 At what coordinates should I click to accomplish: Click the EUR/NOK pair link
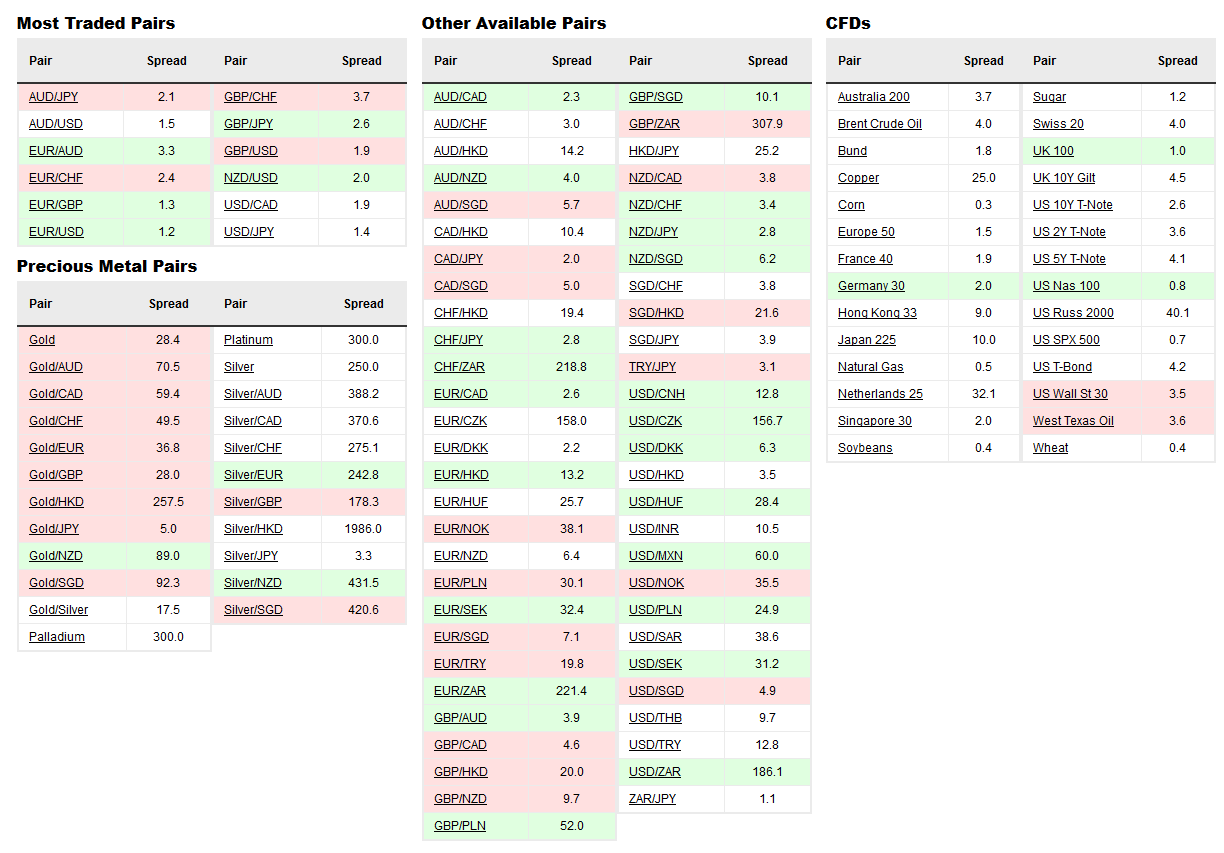click(461, 529)
